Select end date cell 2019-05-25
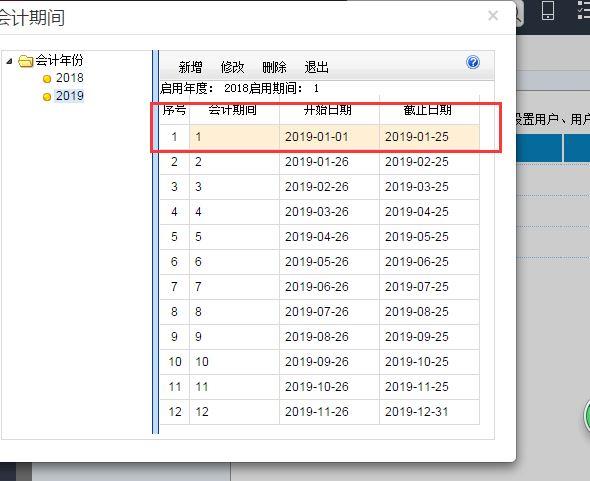Image resolution: width=590 pixels, height=481 pixels. click(429, 237)
